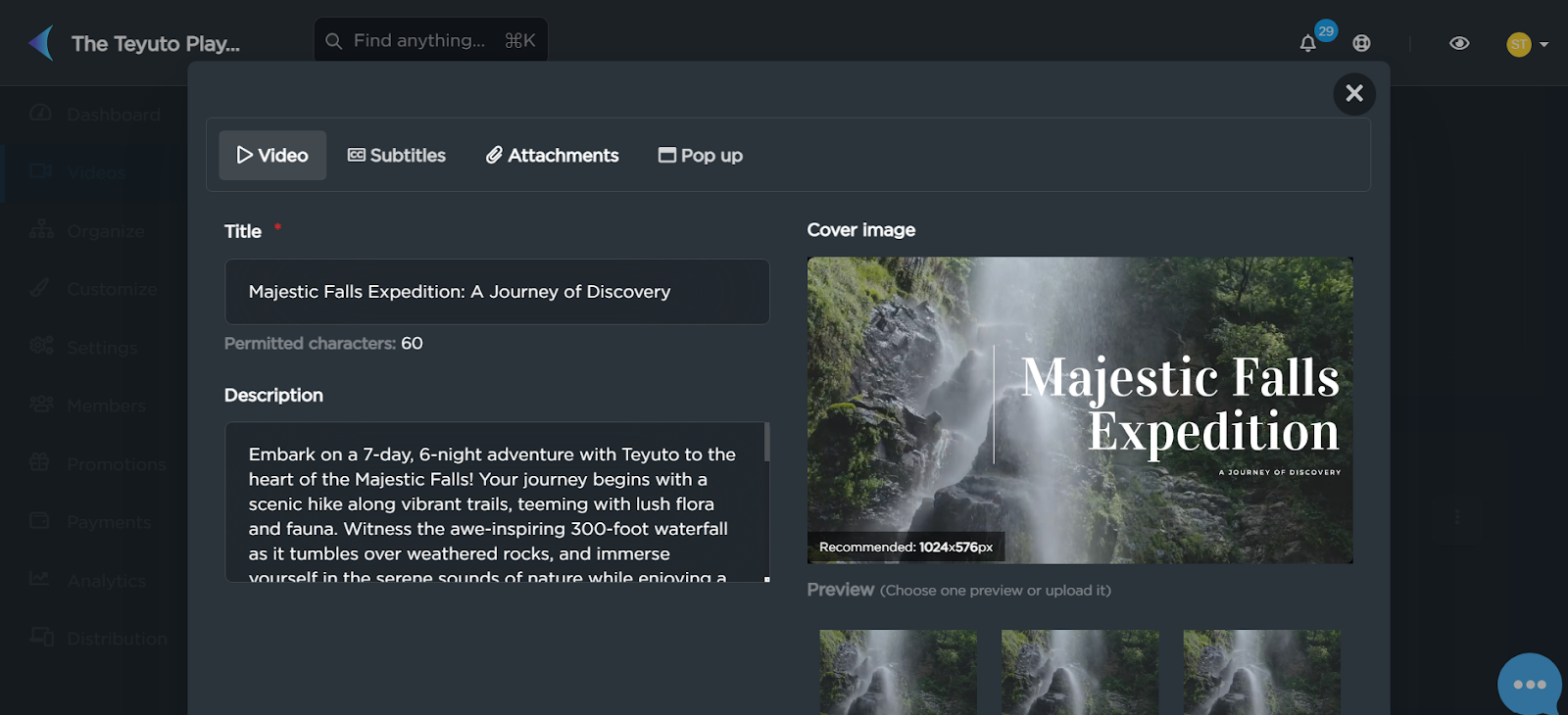
Task: Click the Organize hierarchy icon
Action: coord(41,229)
